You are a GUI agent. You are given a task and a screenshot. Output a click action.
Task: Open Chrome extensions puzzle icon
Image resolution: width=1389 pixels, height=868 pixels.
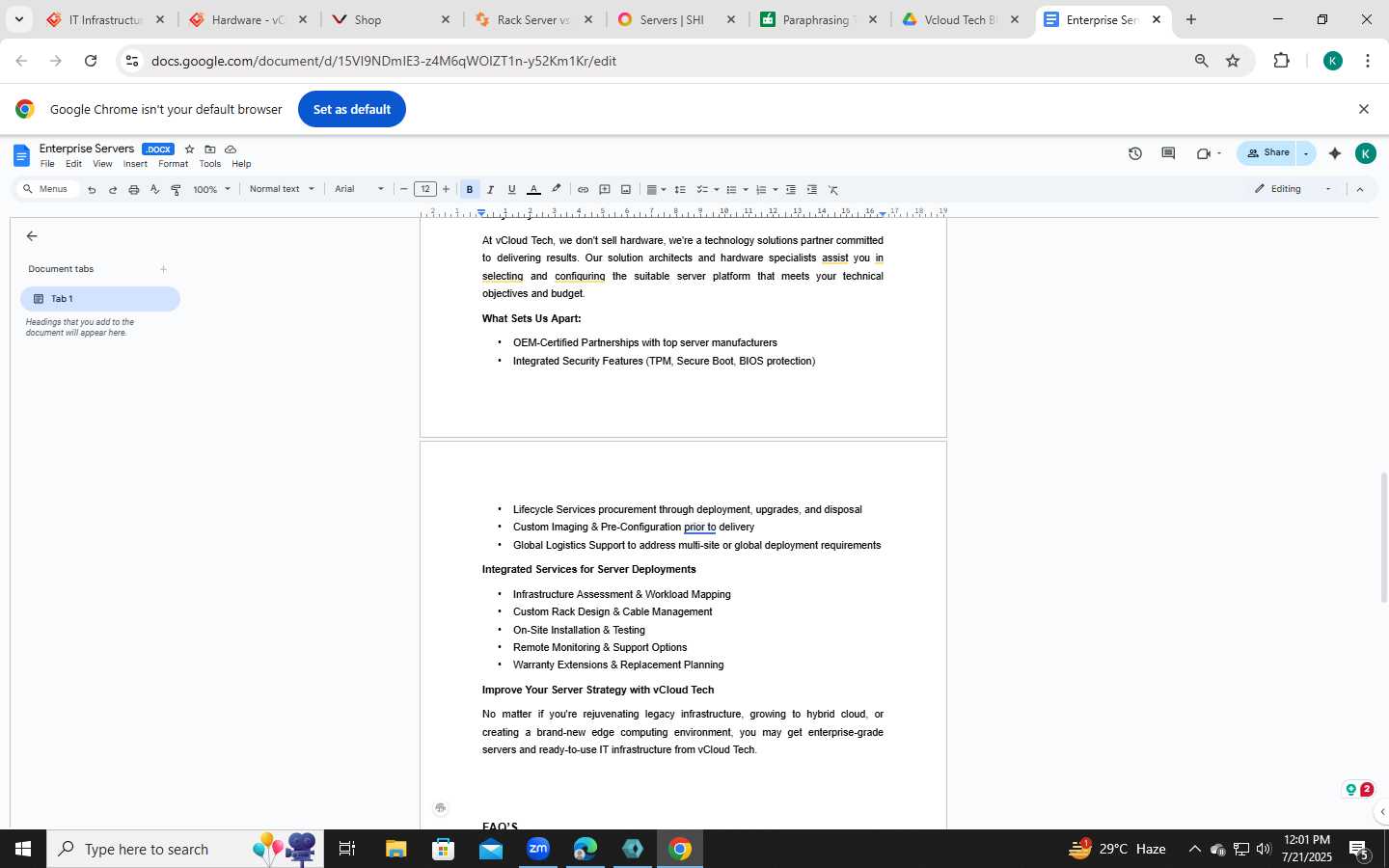tap(1281, 61)
